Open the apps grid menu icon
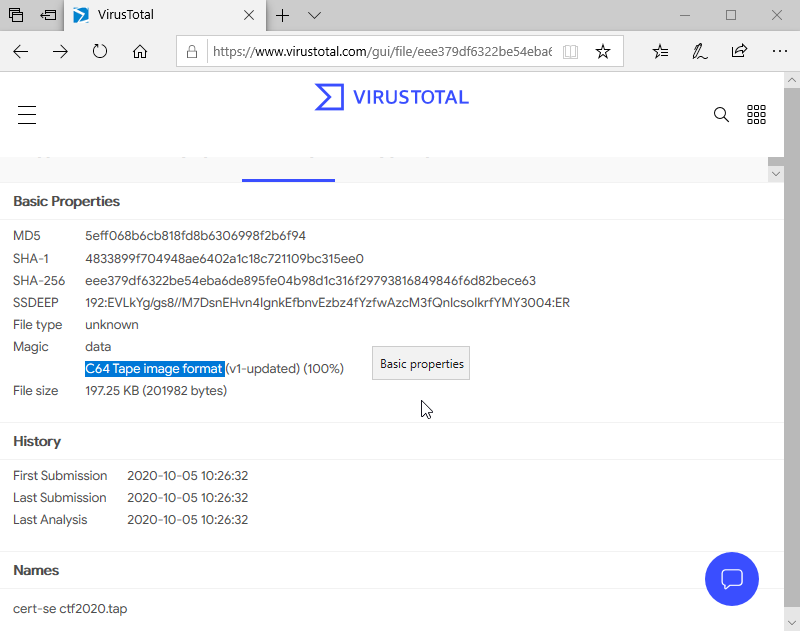Image resolution: width=800 pixels, height=631 pixels. [x=756, y=115]
